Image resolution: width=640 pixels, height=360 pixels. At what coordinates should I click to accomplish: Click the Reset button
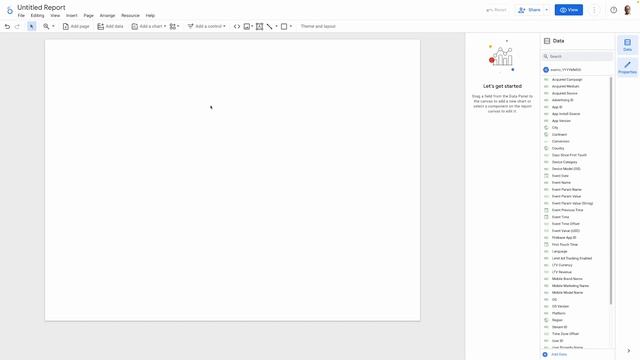(496, 10)
